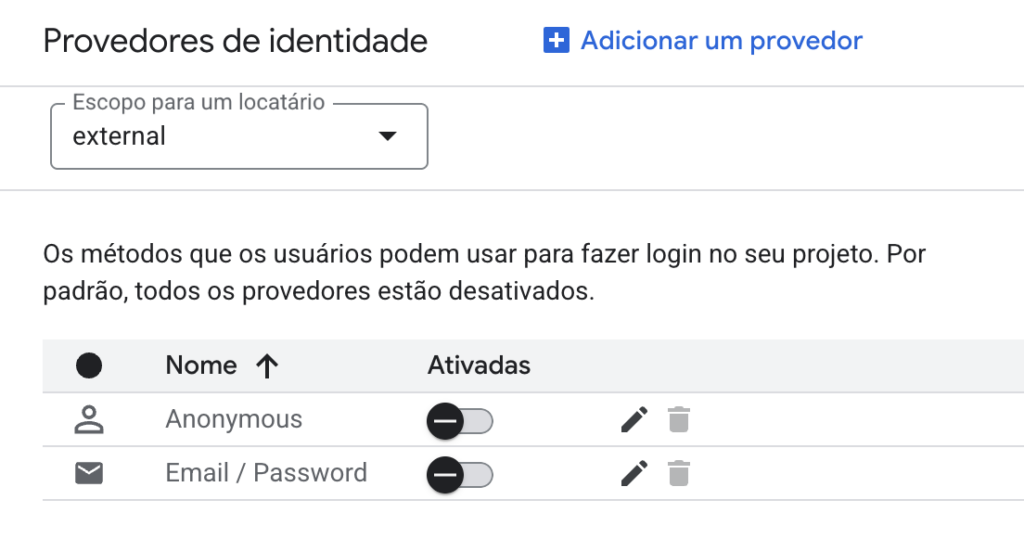Open the Escopo para um locatário dropdown
Viewport: 1024px width, 551px height.
(239, 136)
